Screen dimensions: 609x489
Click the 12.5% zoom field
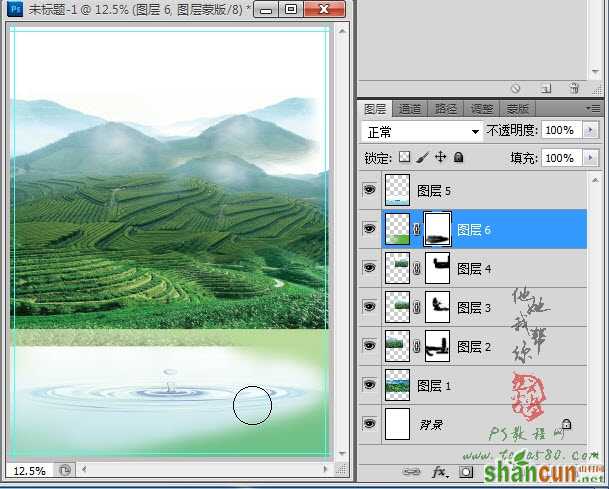(x=30, y=471)
